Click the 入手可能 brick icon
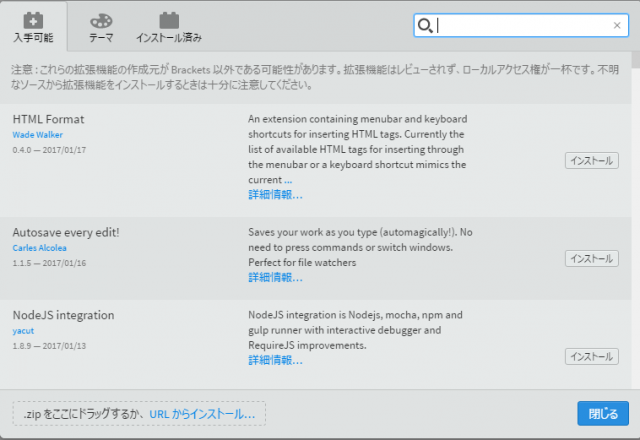The image size is (640, 440). point(33,20)
